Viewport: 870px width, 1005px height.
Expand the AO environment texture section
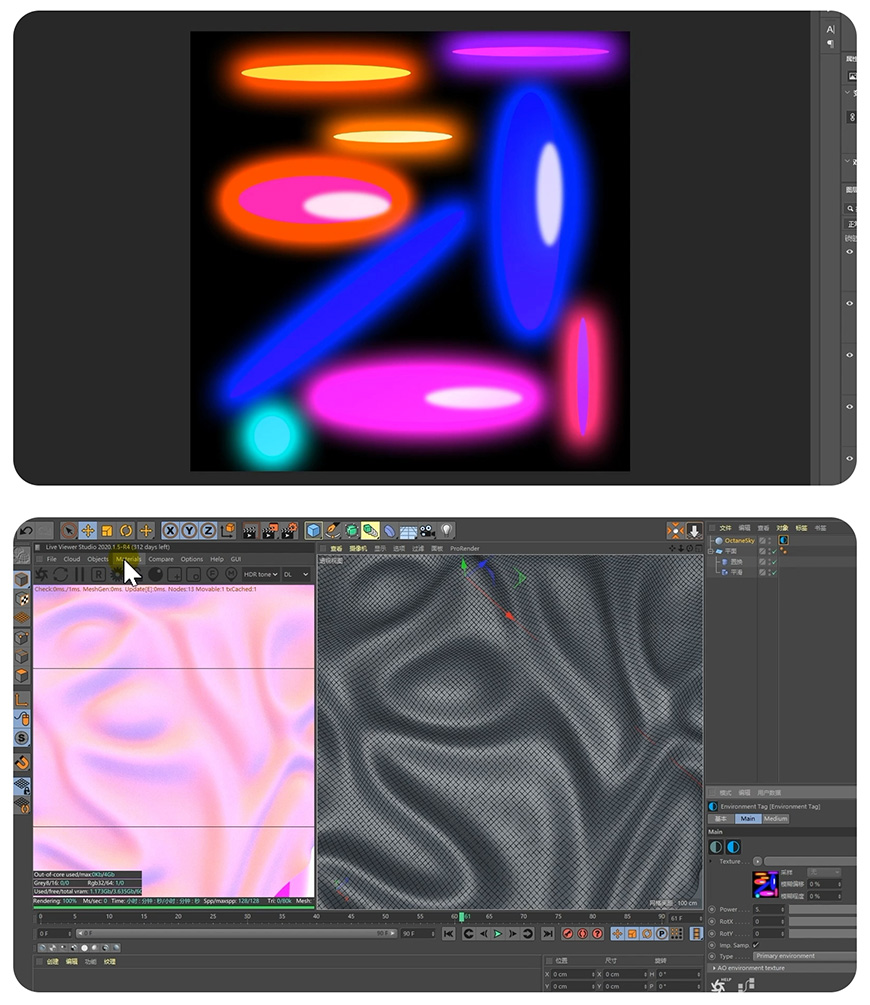tap(749, 968)
